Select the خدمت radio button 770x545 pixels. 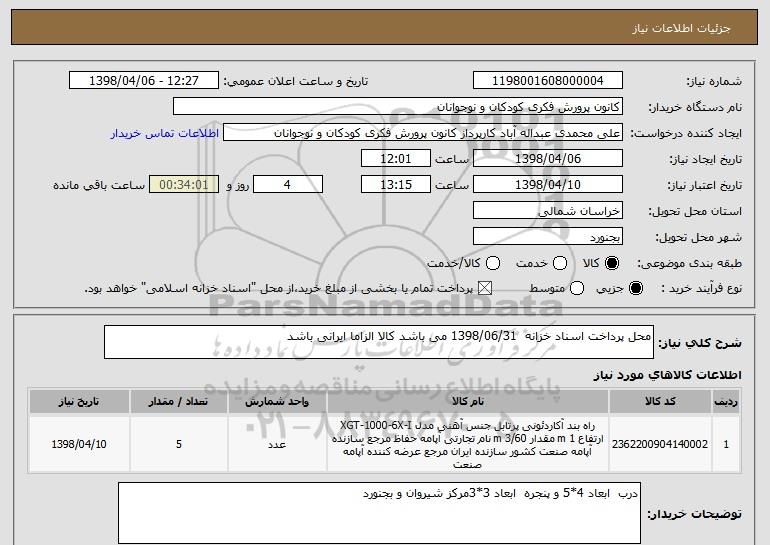pyautogui.click(x=560, y=263)
